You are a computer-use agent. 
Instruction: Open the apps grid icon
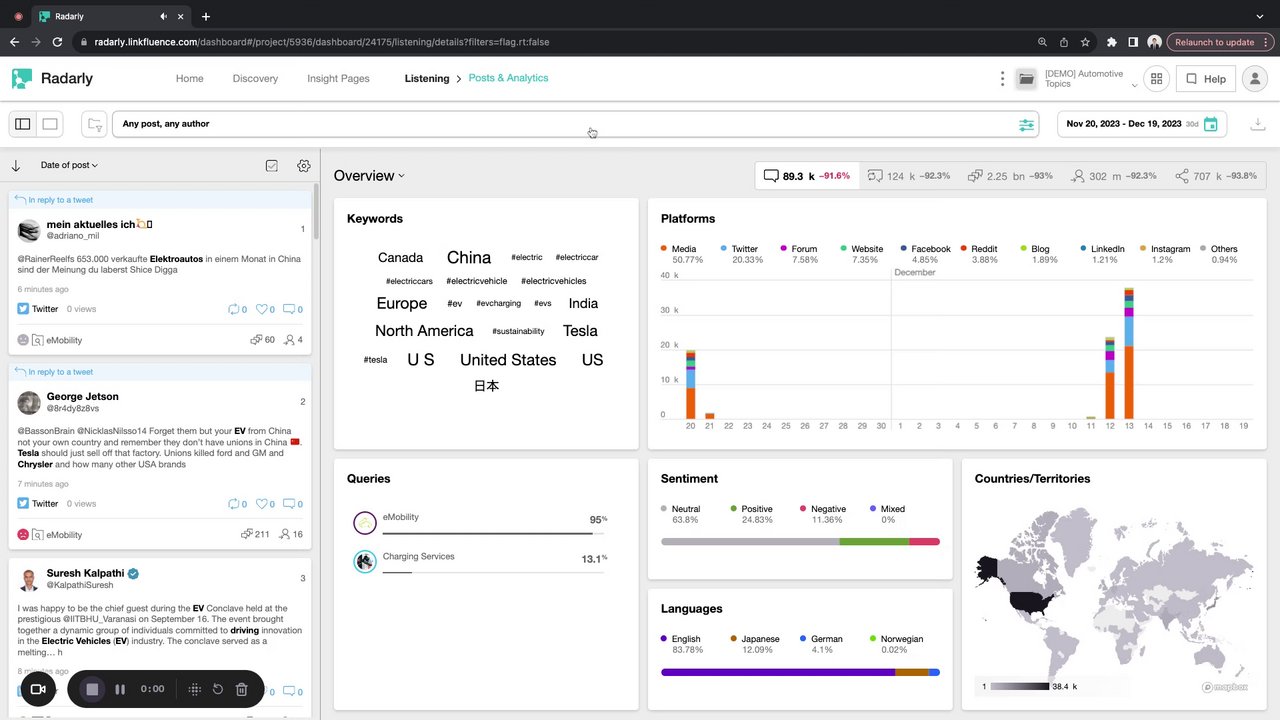[x=1156, y=79]
